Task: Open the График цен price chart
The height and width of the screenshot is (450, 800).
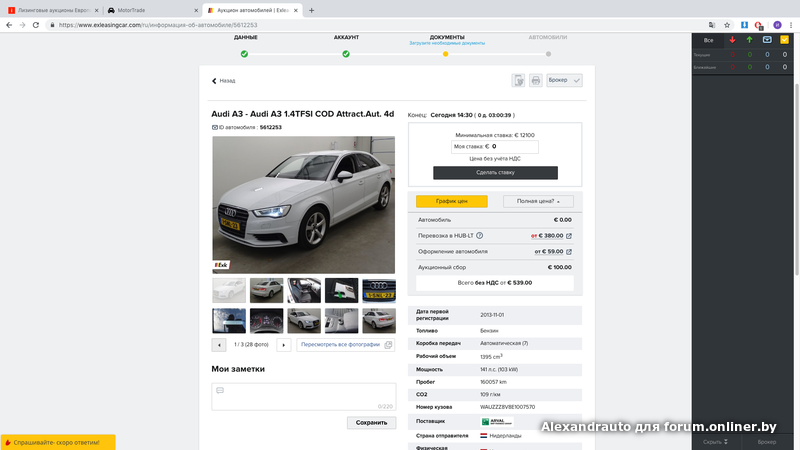Action: (452, 201)
